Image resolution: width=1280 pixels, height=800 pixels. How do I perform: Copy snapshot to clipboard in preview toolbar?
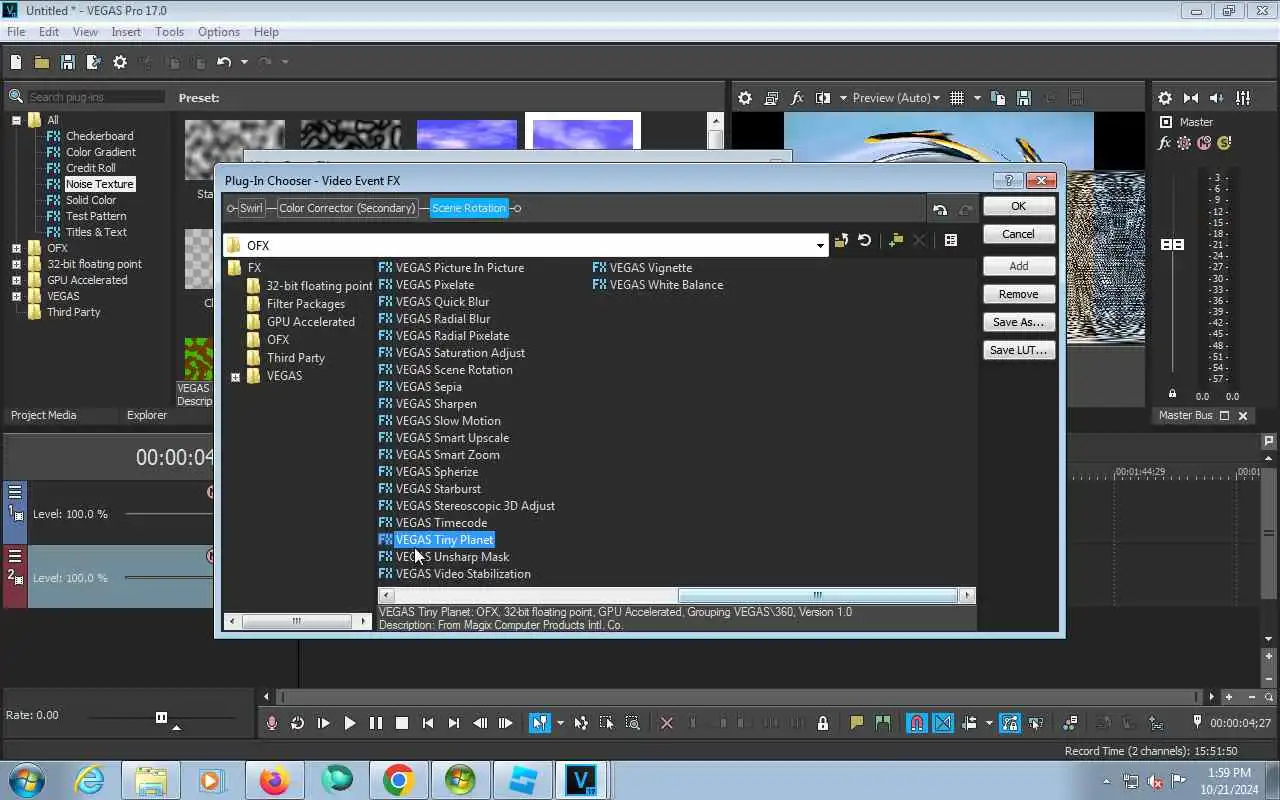pyautogui.click(x=997, y=98)
